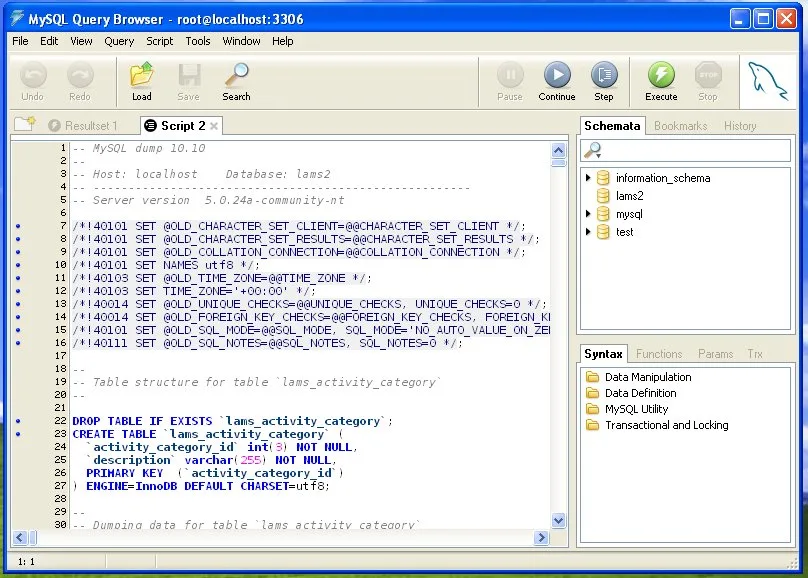Click the MySQL dolphin logo

tap(767, 81)
